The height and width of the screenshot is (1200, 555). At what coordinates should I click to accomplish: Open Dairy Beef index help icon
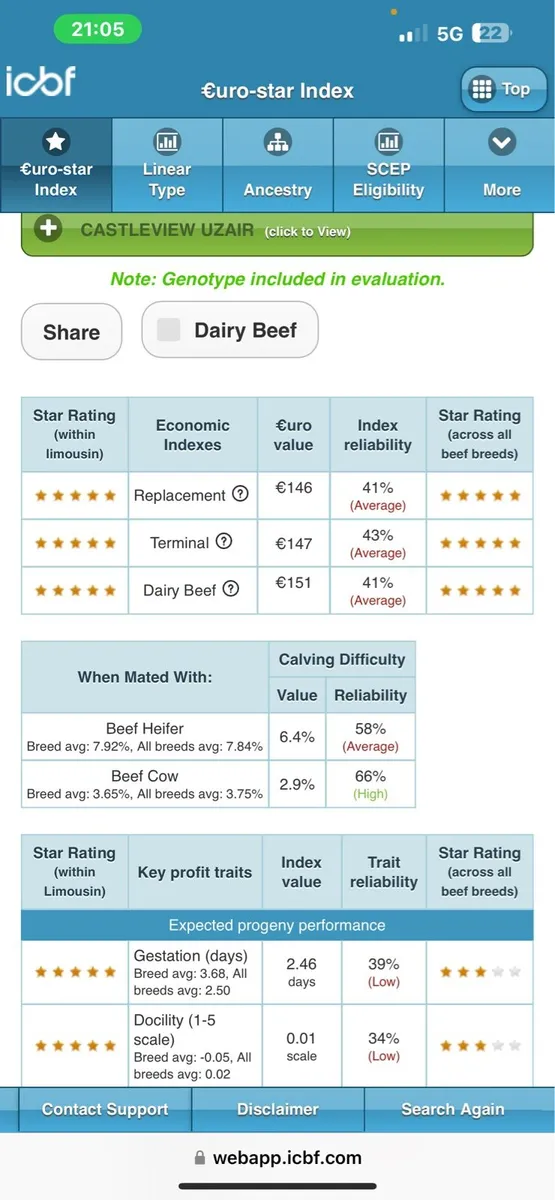coord(231,589)
